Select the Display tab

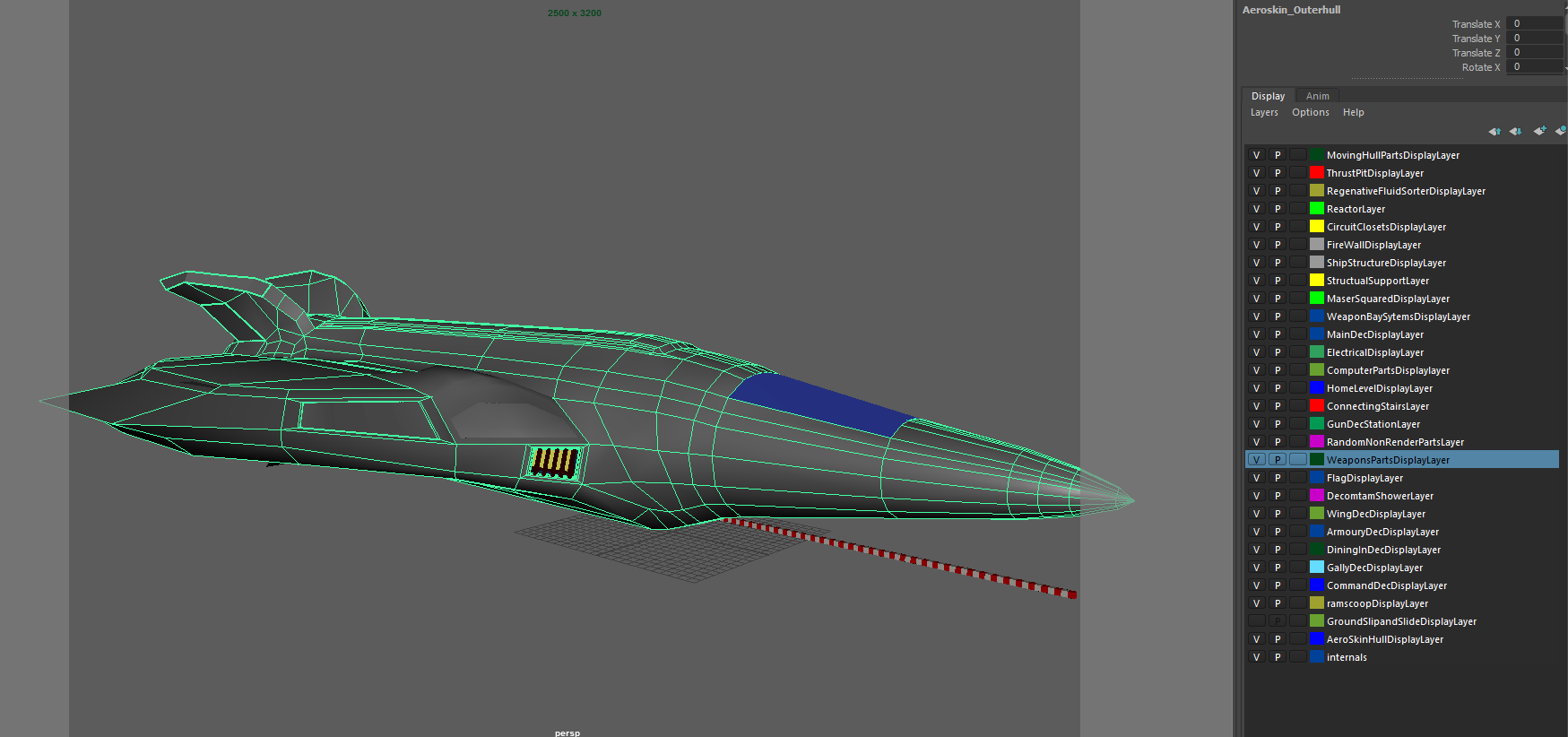(1268, 96)
